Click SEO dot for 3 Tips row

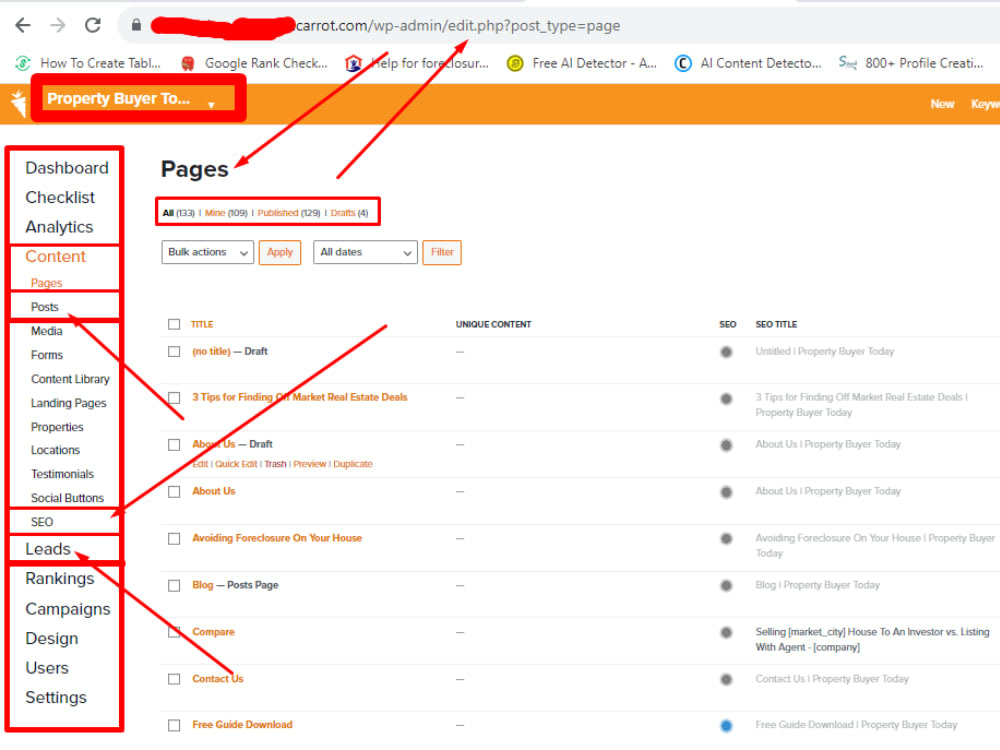pyautogui.click(x=726, y=399)
